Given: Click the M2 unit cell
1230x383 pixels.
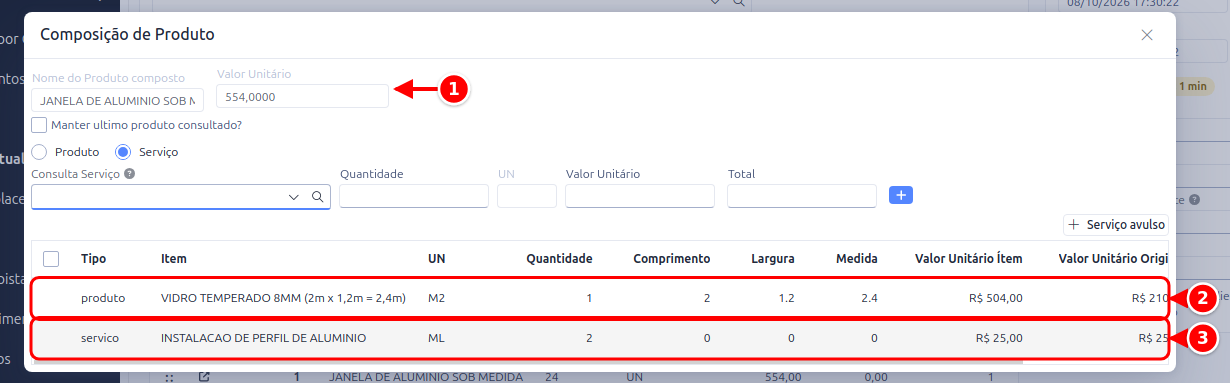Looking at the screenshot, I should [x=437, y=298].
